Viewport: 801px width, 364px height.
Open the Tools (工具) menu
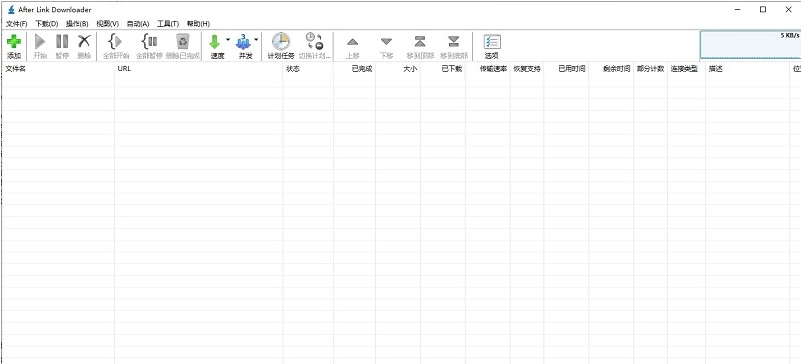pos(168,24)
